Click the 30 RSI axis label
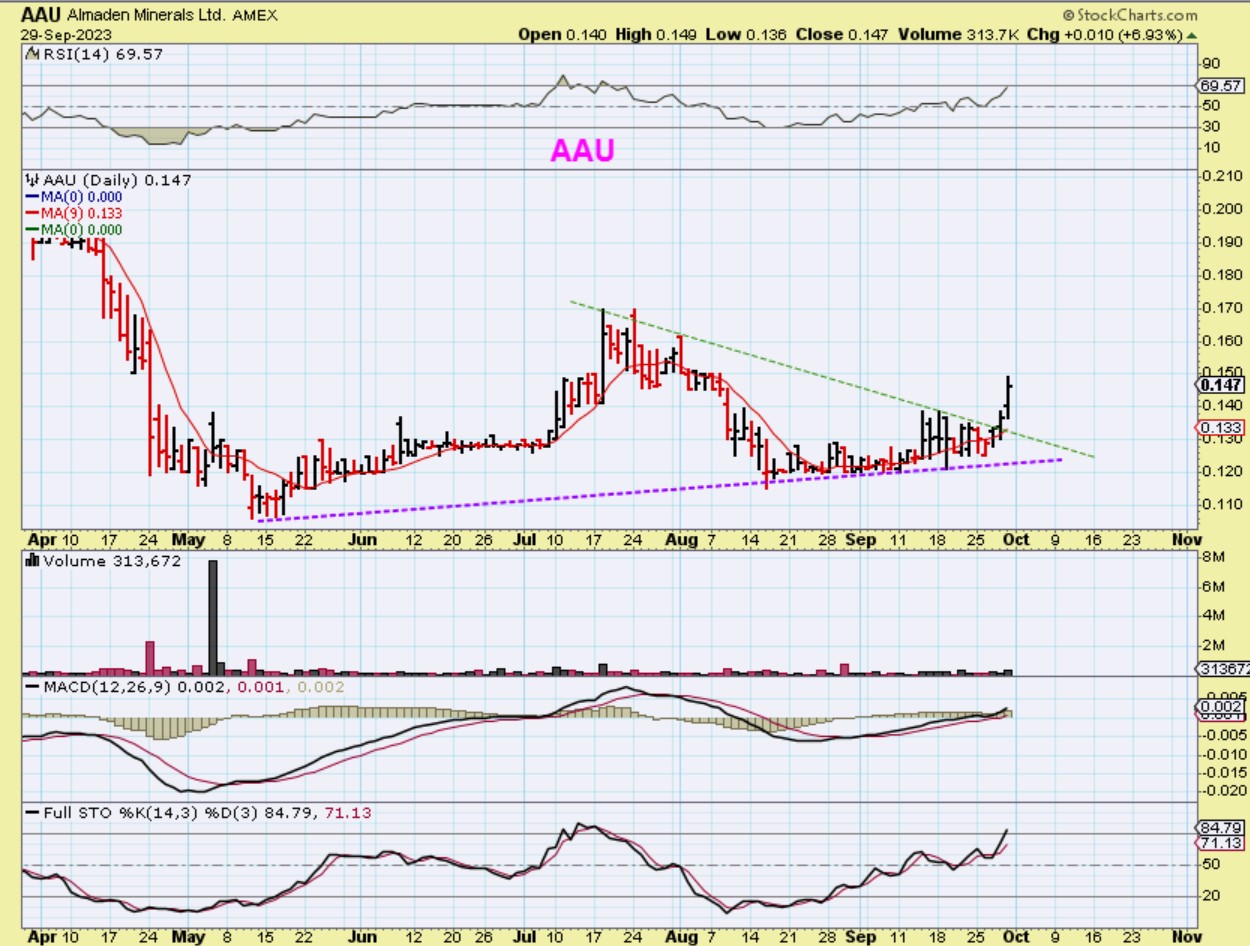Image resolution: width=1250 pixels, height=946 pixels. (x=1210, y=126)
